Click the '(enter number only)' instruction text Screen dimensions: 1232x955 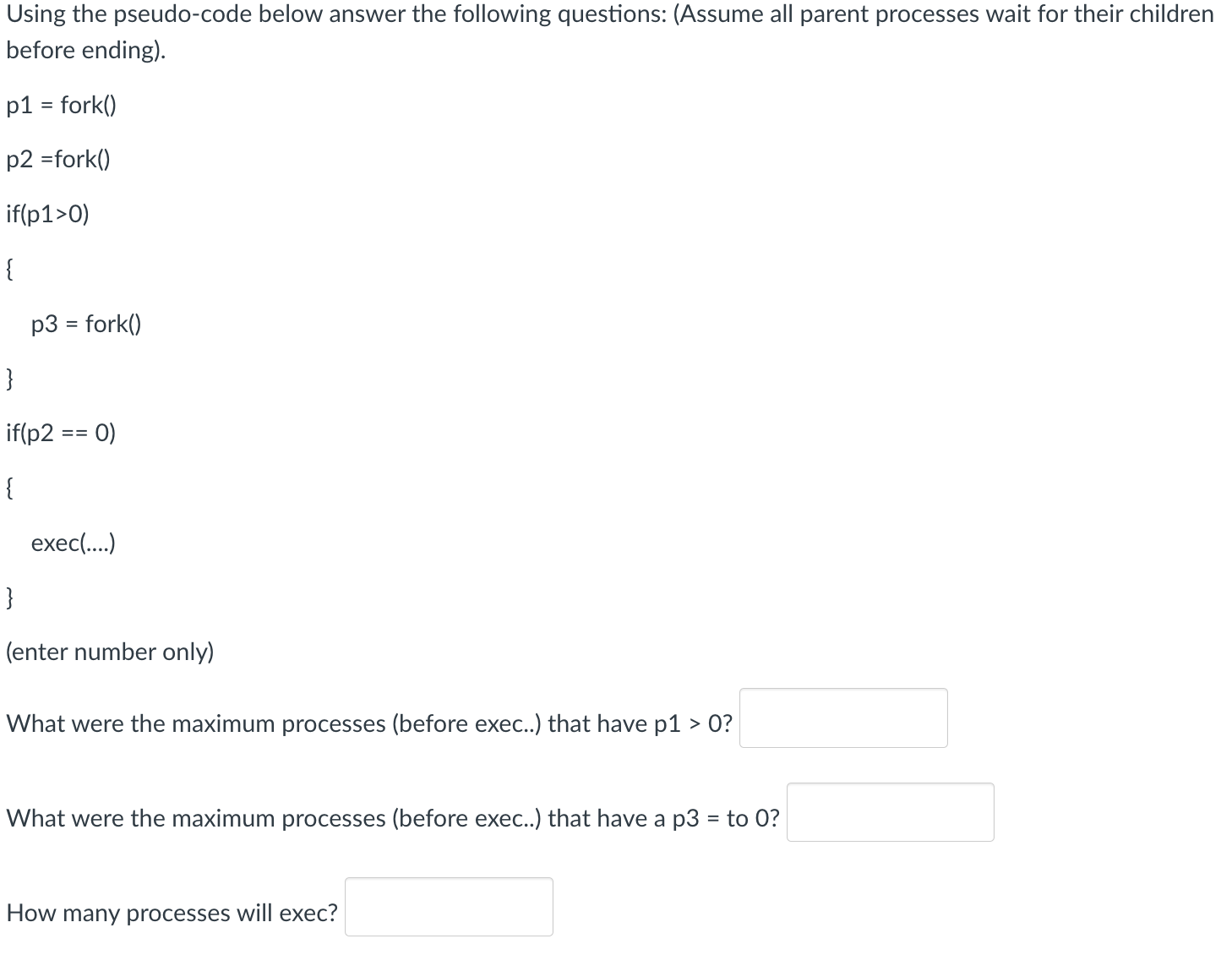tap(109, 651)
